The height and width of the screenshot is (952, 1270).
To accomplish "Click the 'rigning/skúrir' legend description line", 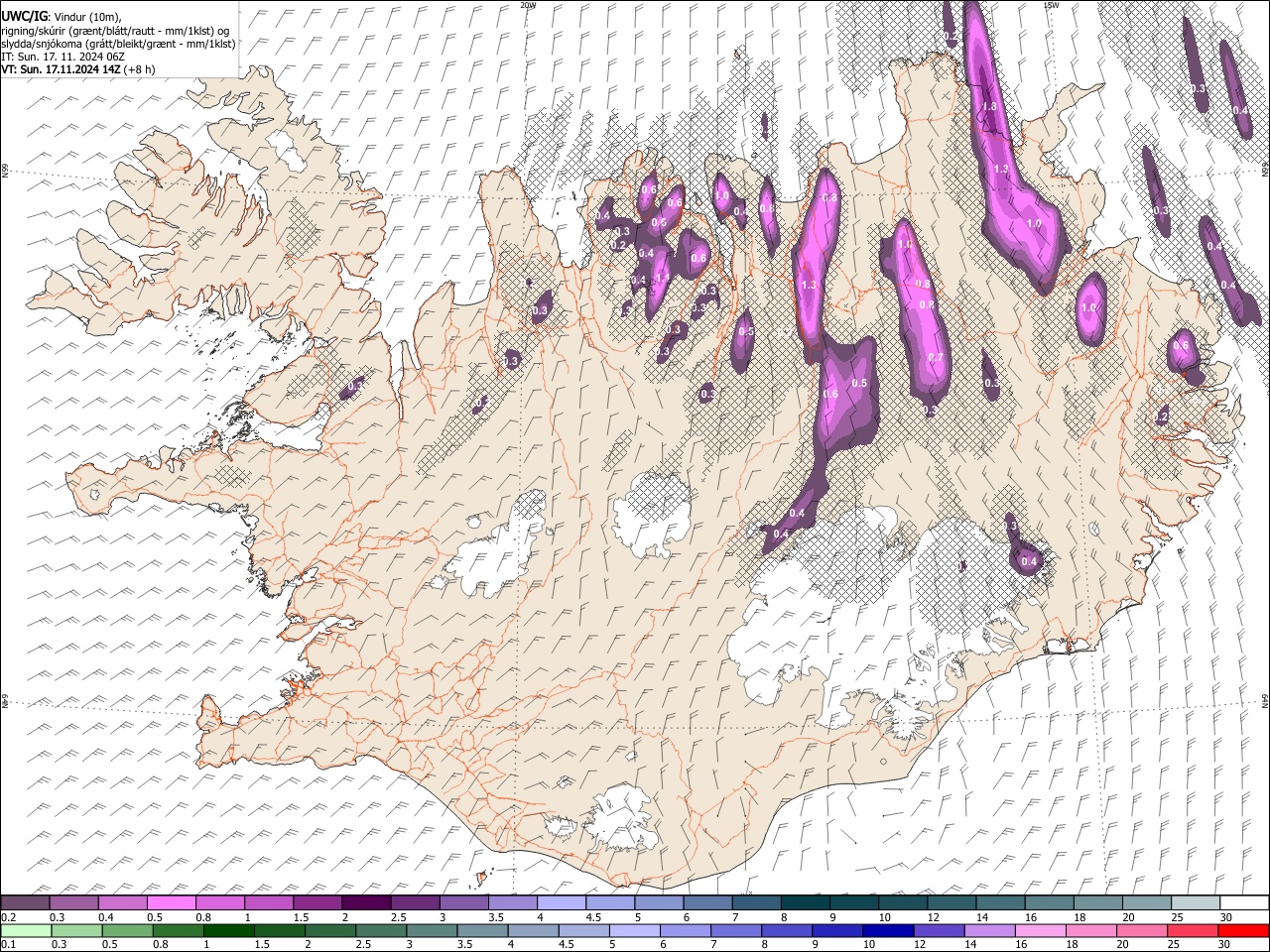I will tap(115, 31).
